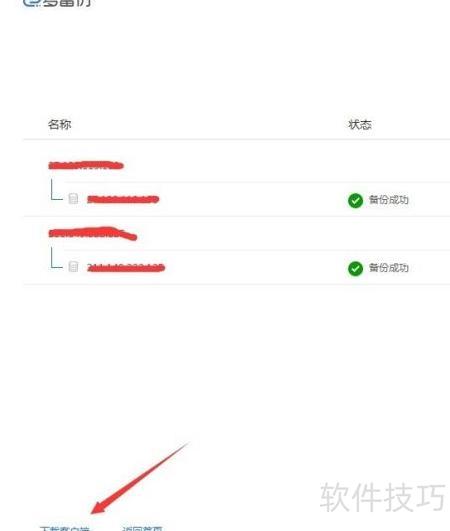
Task: Click the first file's document icon
Action: pos(73,198)
